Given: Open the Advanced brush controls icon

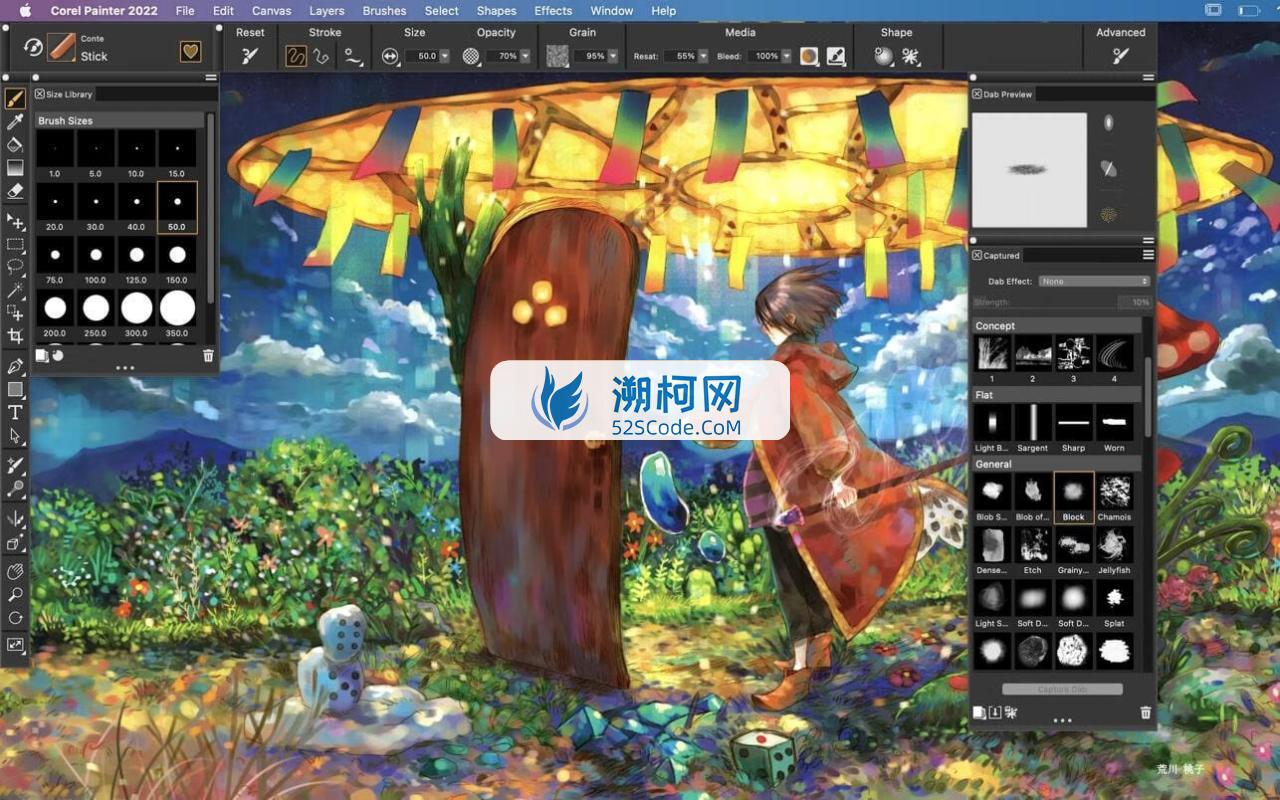Looking at the screenshot, I should [1121, 56].
